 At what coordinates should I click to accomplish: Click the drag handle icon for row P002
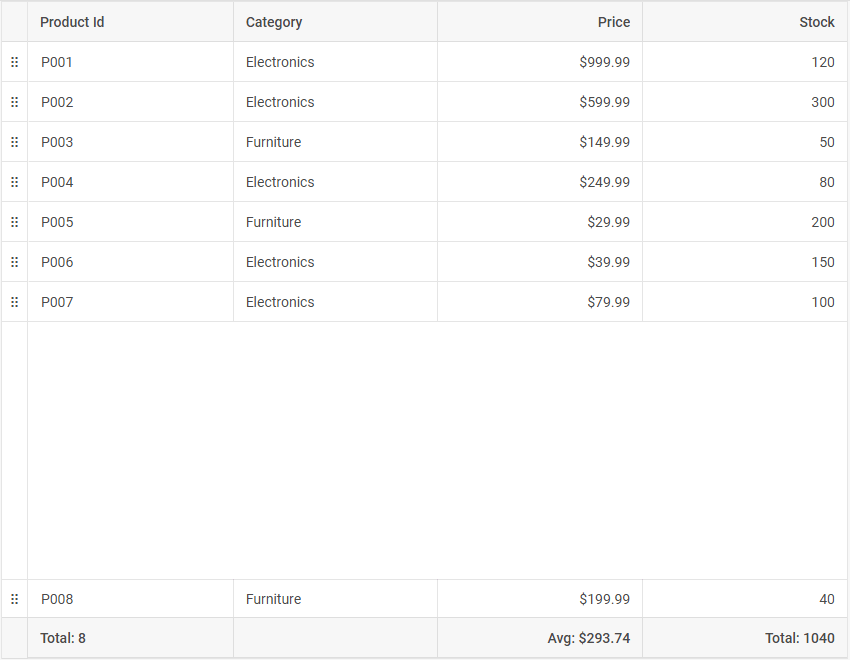click(14, 102)
